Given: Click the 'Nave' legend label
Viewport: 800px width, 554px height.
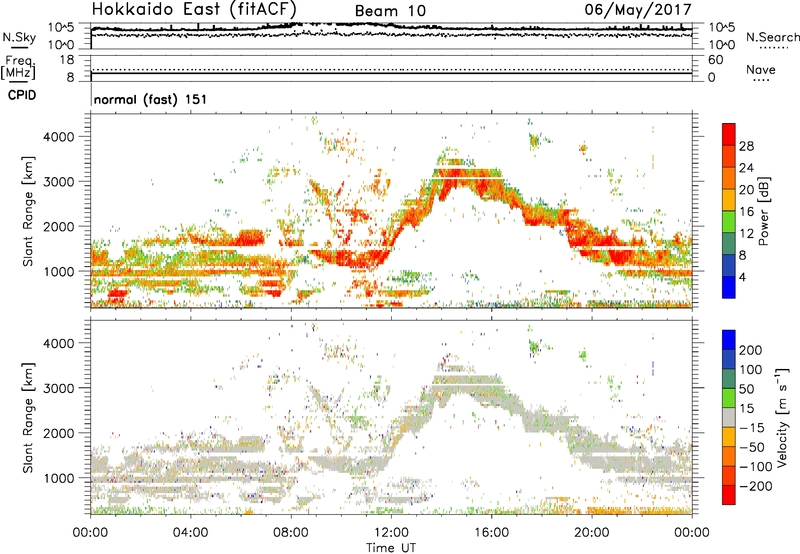Looking at the screenshot, I should coord(761,69).
